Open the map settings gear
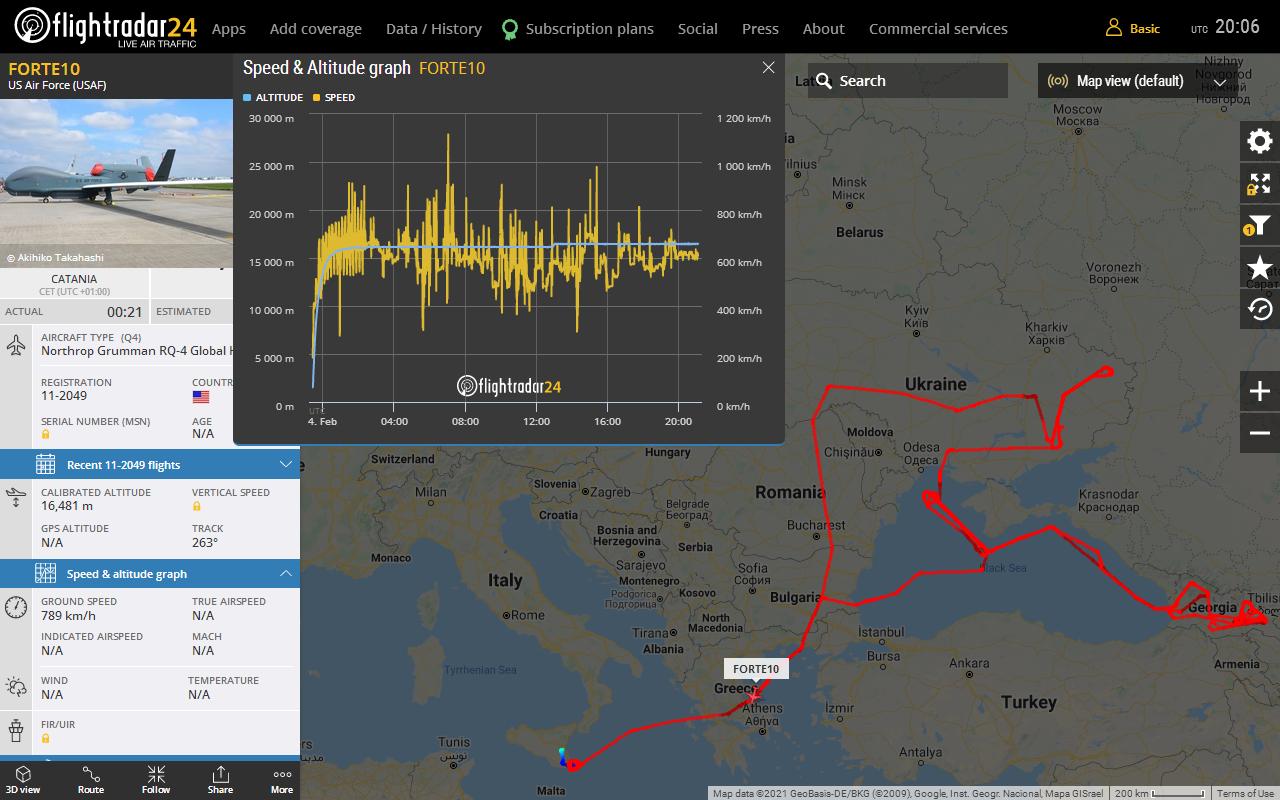This screenshot has height=800, width=1280. coord(1260,141)
